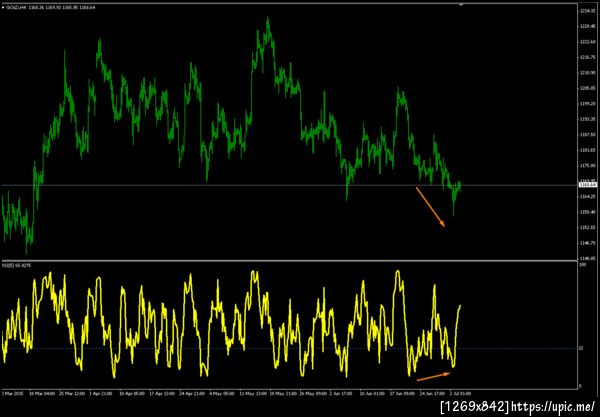Click the 1146.70 price scale value
Viewport: 600px width, 417px height.
588,243
